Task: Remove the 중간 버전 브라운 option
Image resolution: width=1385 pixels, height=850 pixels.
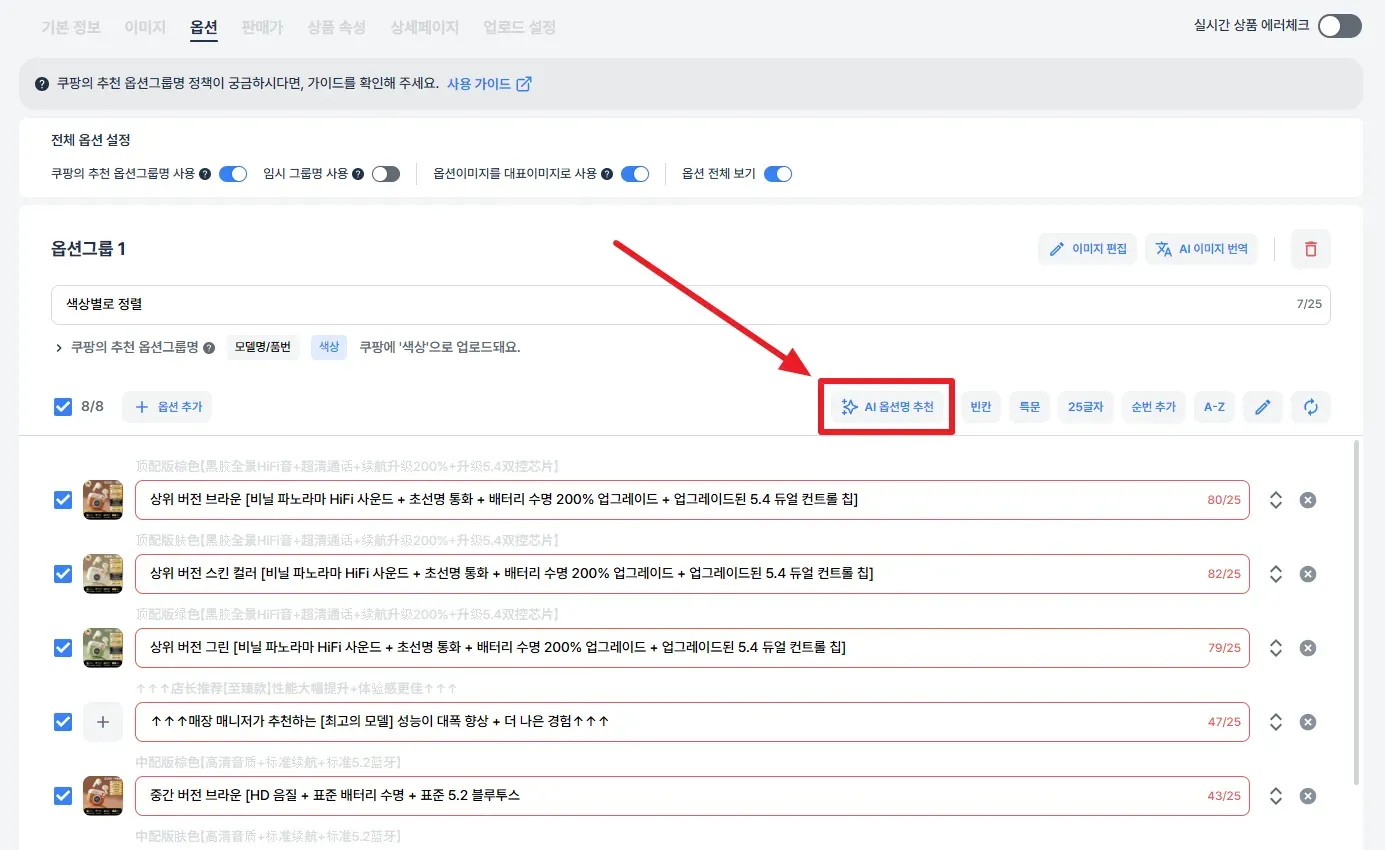Action: (1307, 796)
